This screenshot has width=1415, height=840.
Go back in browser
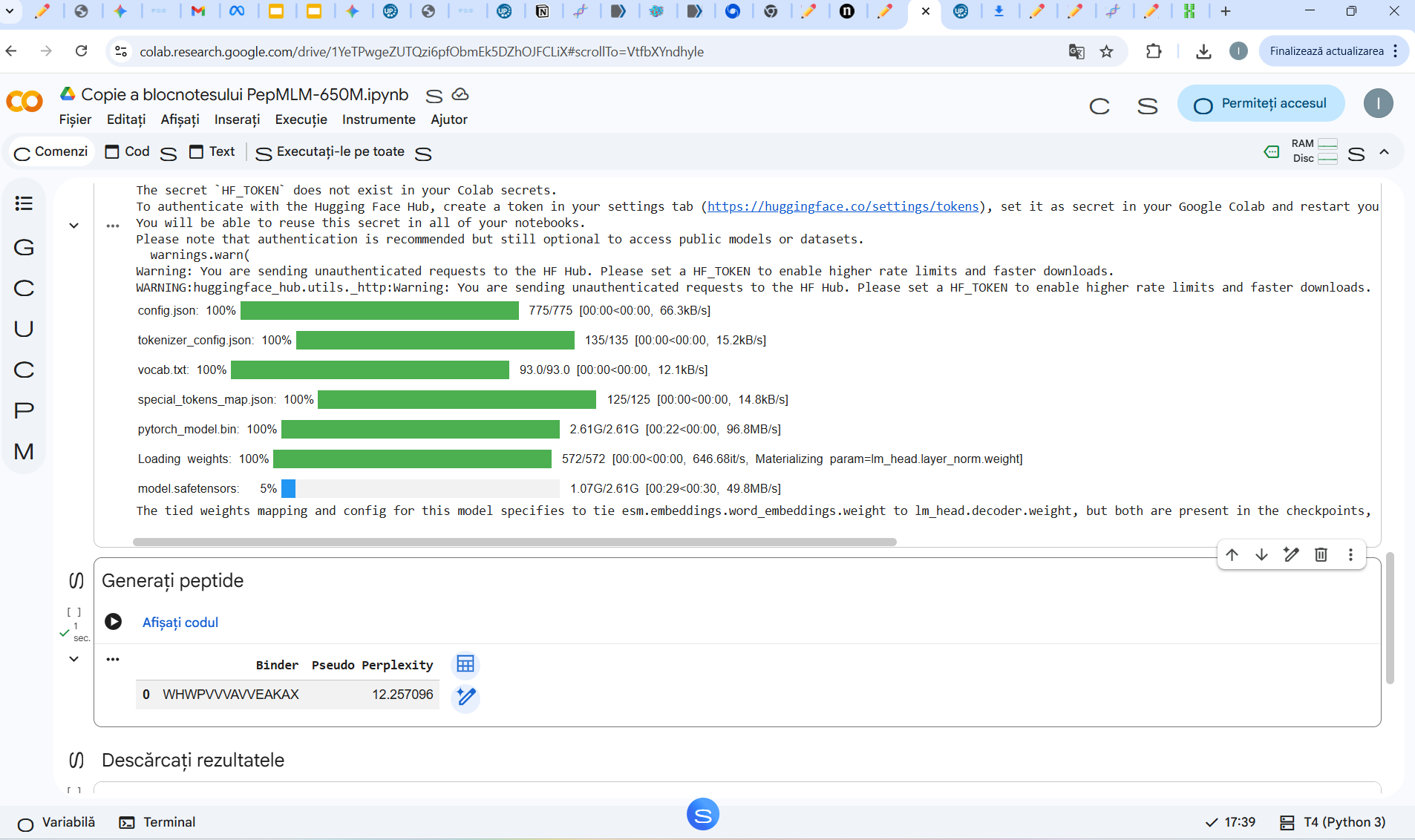[x=11, y=51]
